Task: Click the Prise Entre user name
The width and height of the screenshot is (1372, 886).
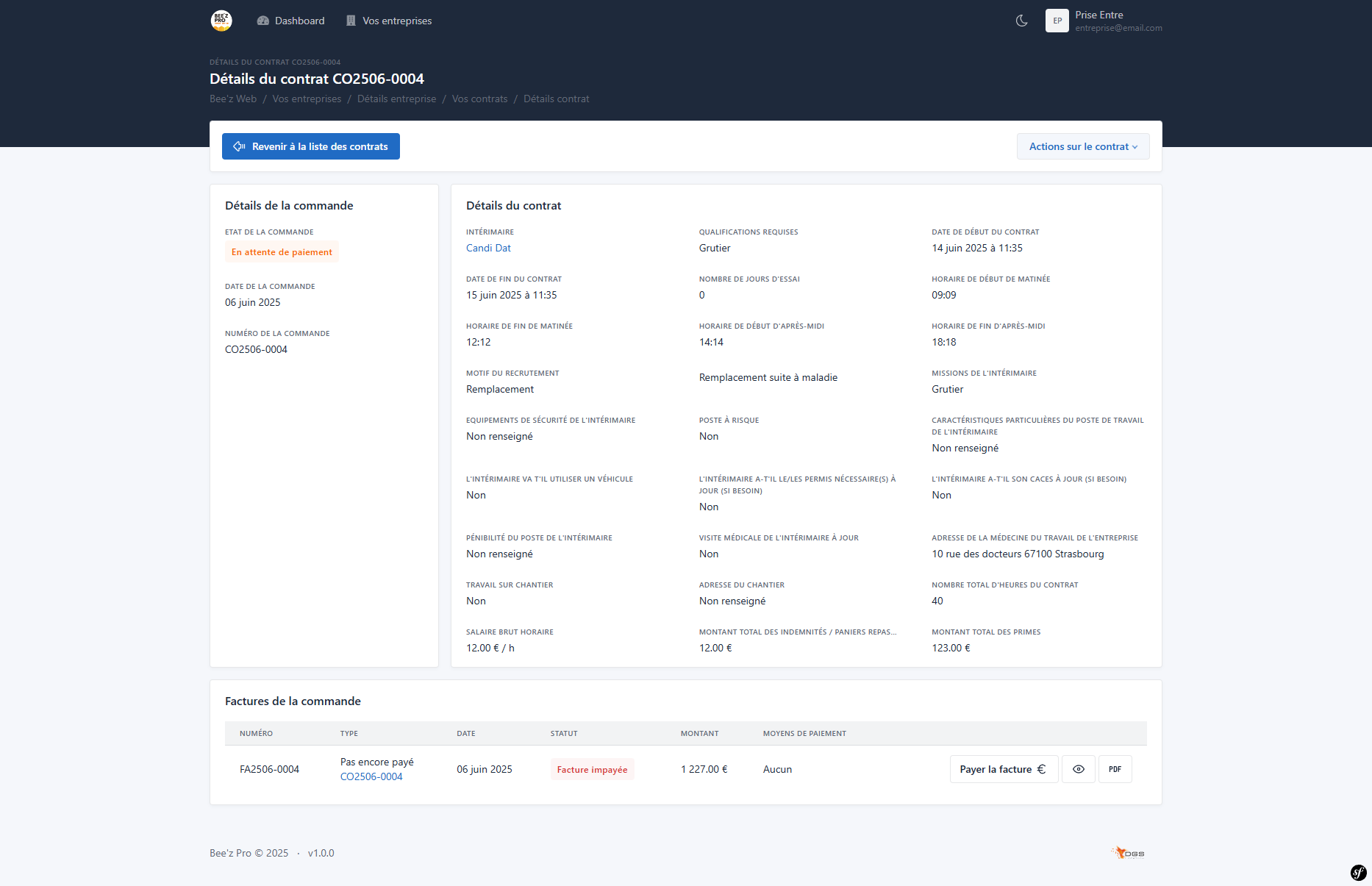Action: [1099, 15]
